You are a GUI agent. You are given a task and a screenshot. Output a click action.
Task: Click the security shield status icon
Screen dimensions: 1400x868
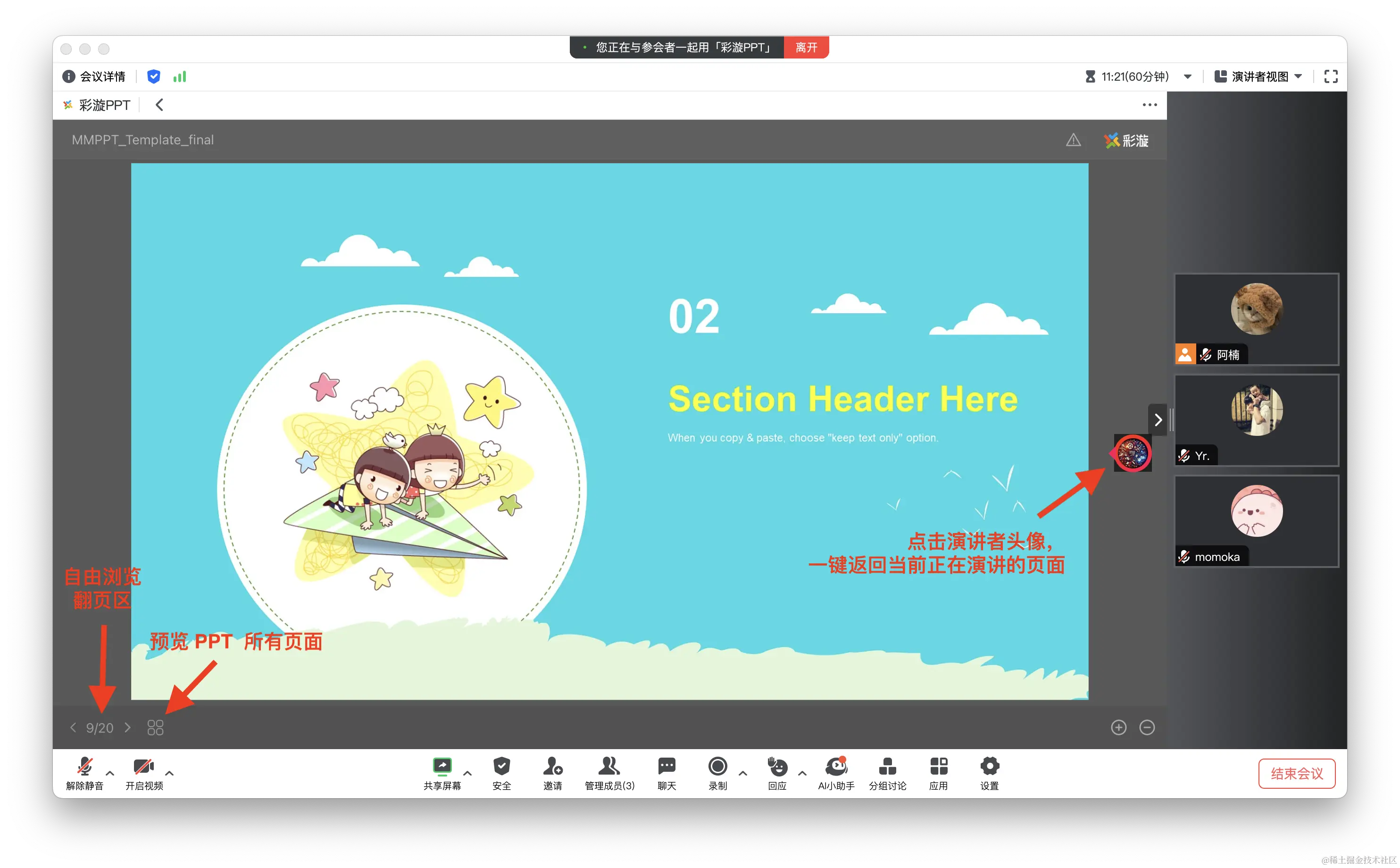pyautogui.click(x=153, y=76)
